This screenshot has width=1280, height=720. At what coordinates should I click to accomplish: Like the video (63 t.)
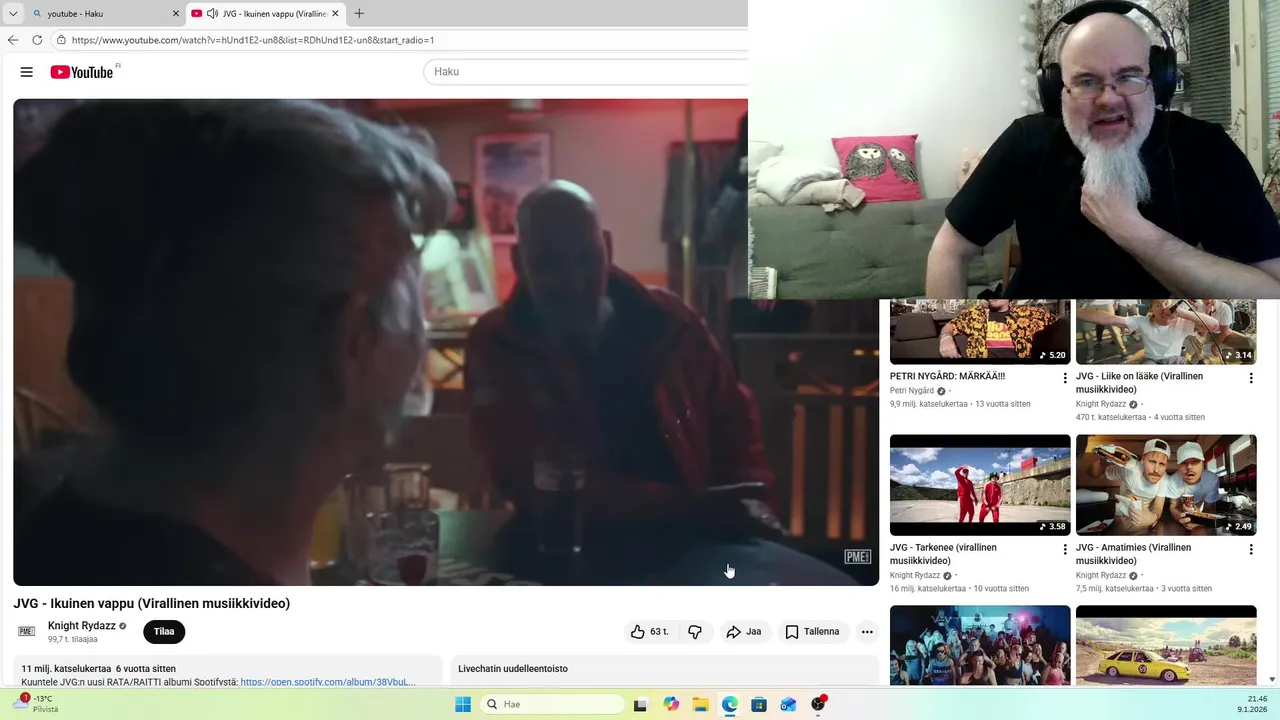click(x=650, y=632)
